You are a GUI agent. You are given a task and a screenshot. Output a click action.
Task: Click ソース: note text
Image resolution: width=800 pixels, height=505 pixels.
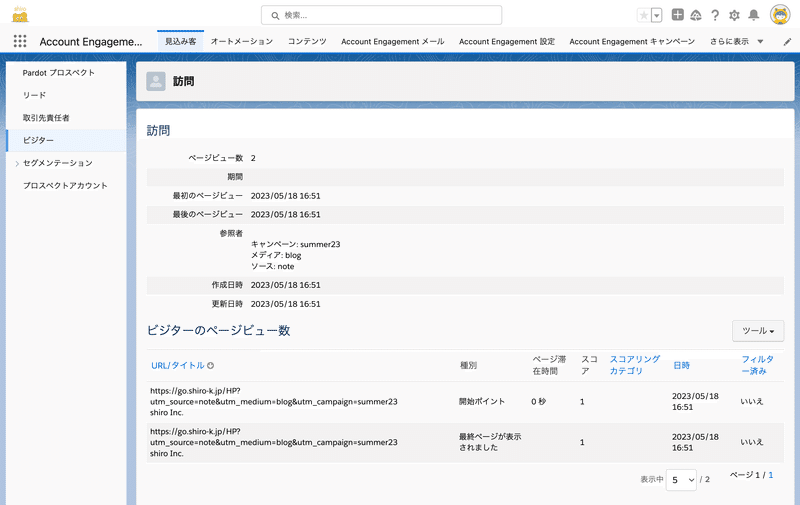272,266
